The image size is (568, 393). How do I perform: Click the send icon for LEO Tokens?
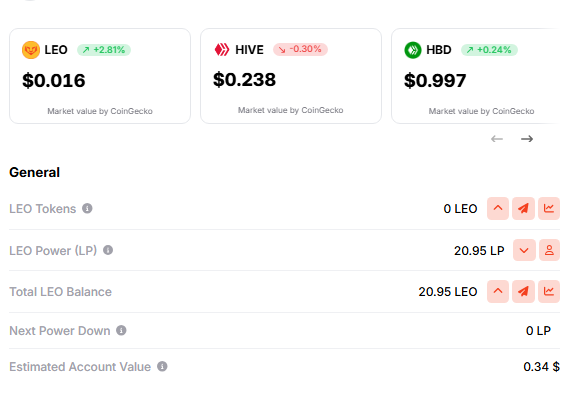coord(523,208)
